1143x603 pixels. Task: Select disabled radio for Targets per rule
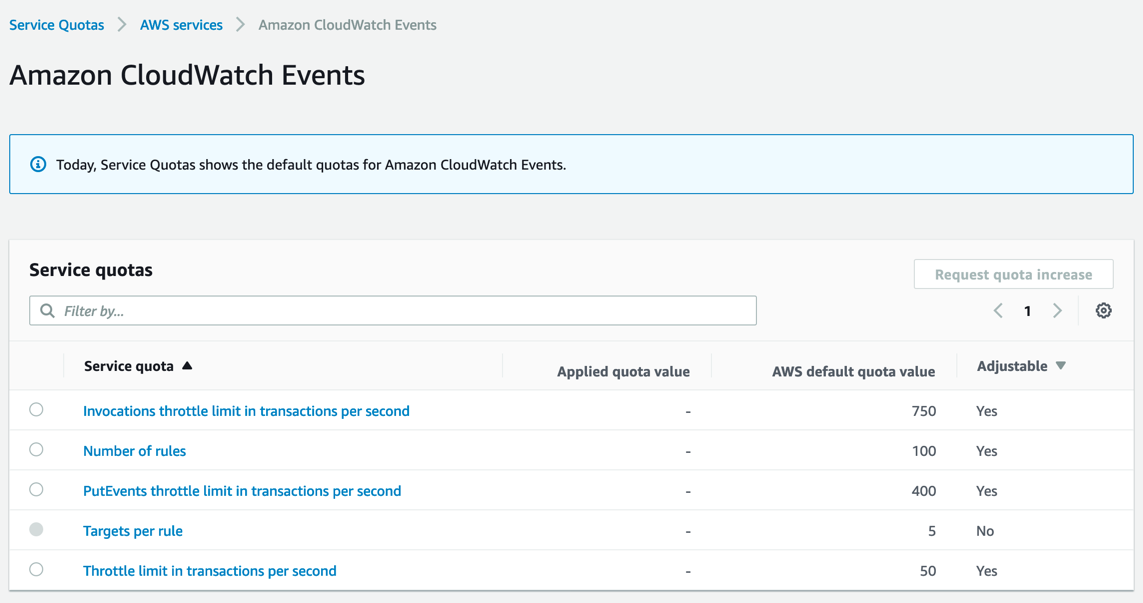point(36,529)
